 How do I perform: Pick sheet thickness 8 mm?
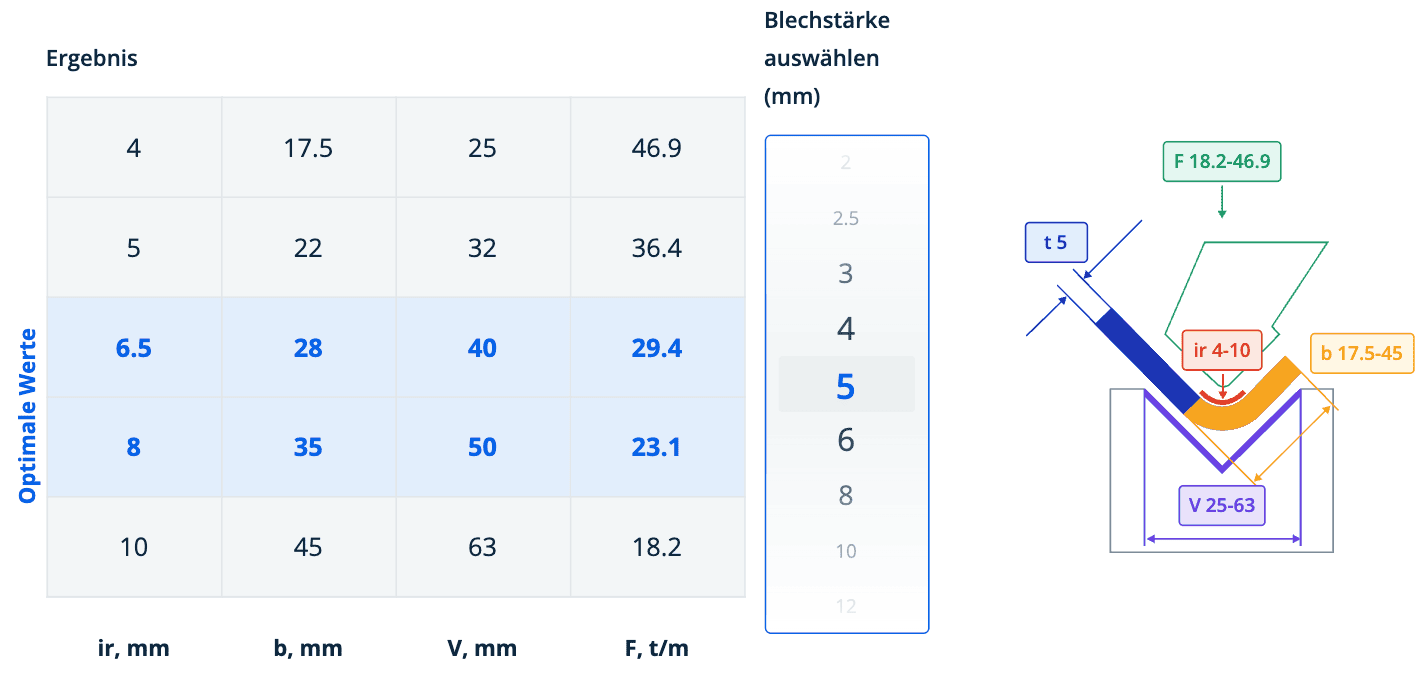846,495
